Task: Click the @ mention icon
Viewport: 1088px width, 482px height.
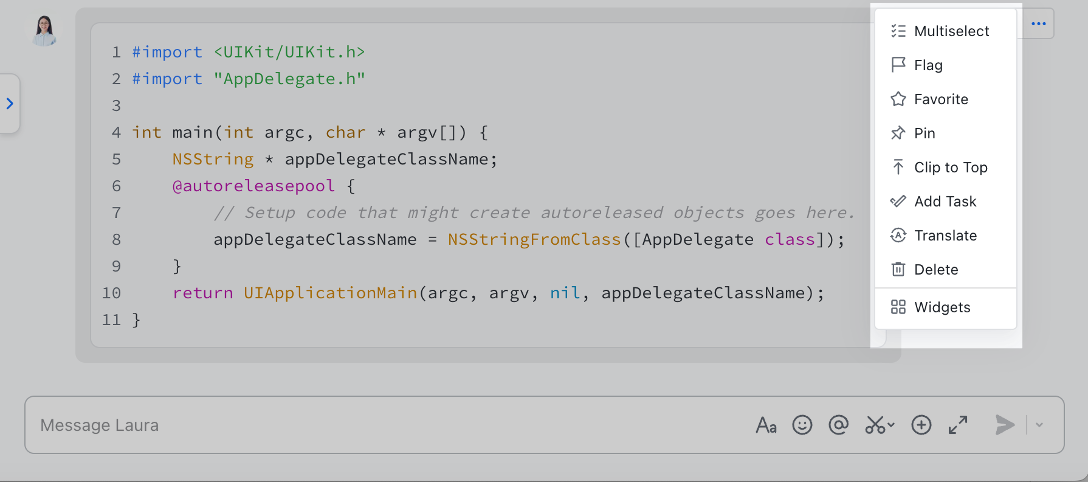Action: tap(839, 425)
